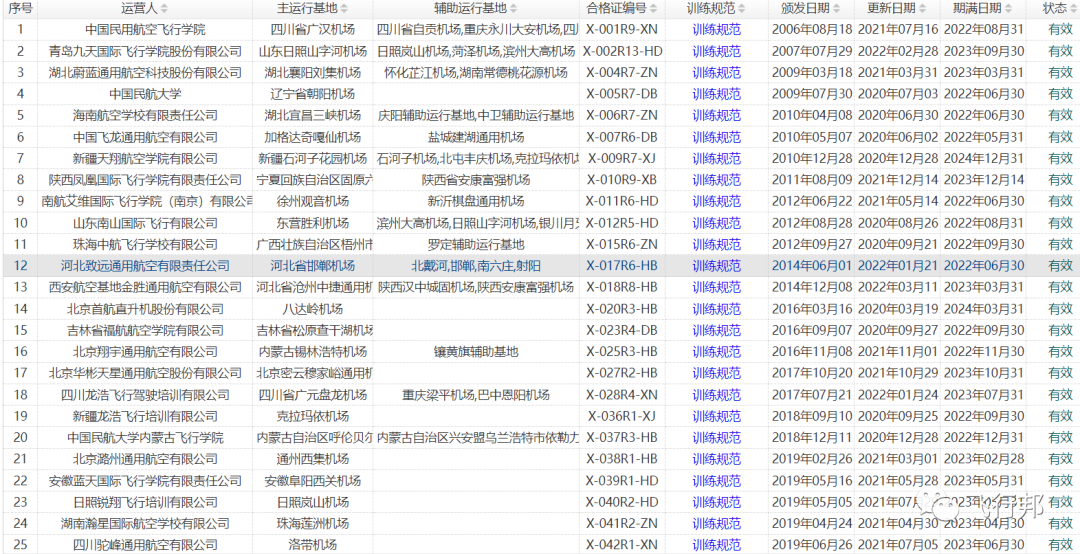
Task: Select operator 海南航空学校有限责任公司
Action: pyautogui.click(x=145, y=115)
